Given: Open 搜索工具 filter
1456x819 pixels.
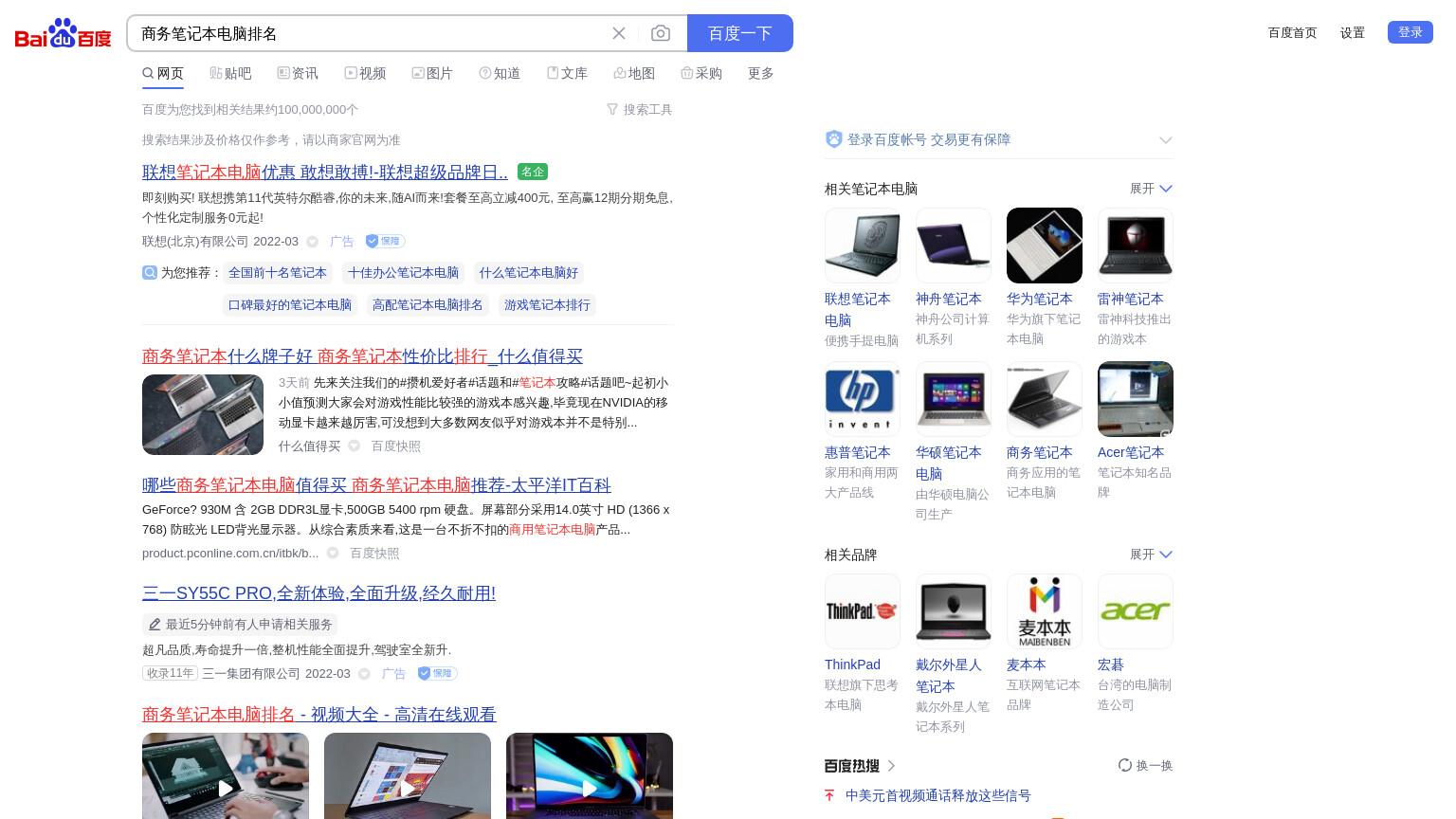Looking at the screenshot, I should (x=640, y=110).
